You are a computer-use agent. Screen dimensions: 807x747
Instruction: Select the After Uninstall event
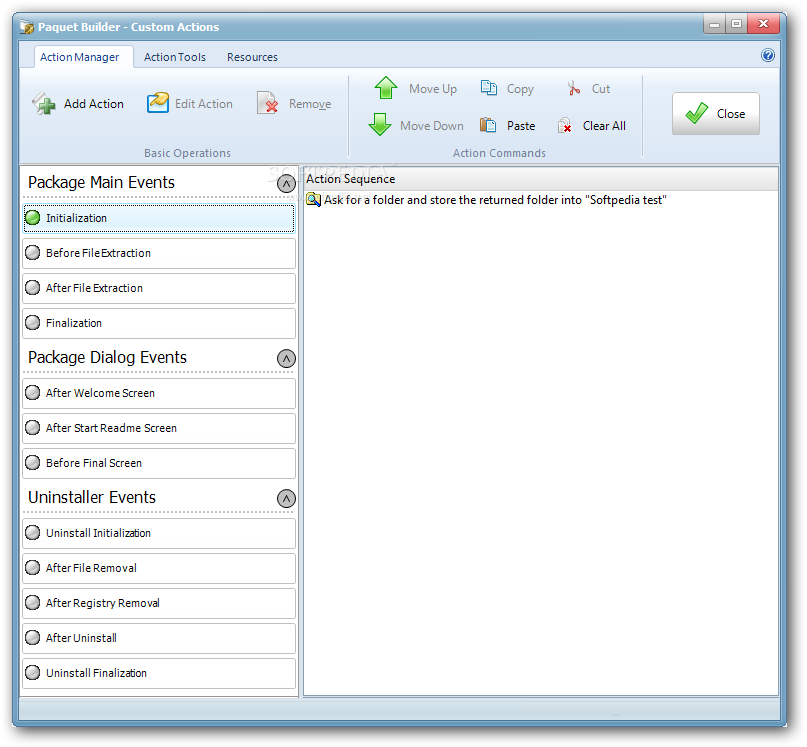tap(159, 638)
